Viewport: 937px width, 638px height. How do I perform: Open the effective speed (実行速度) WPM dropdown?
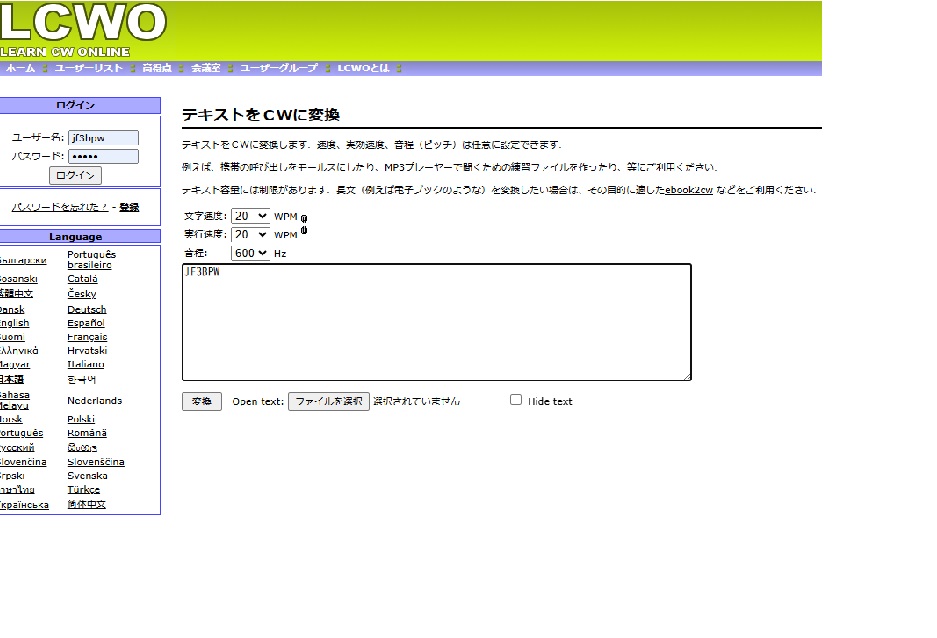click(250, 234)
